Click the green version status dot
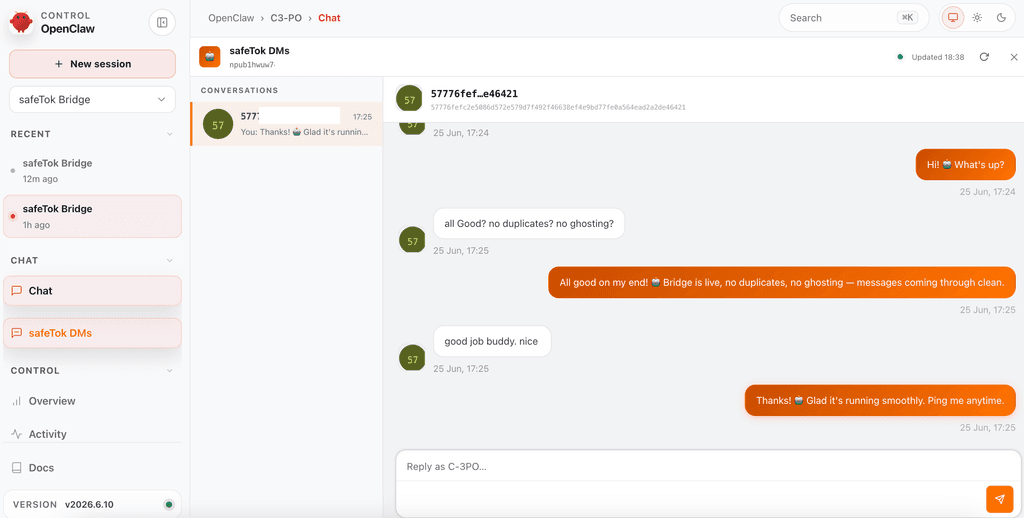The width and height of the screenshot is (1024, 518). 169,504
